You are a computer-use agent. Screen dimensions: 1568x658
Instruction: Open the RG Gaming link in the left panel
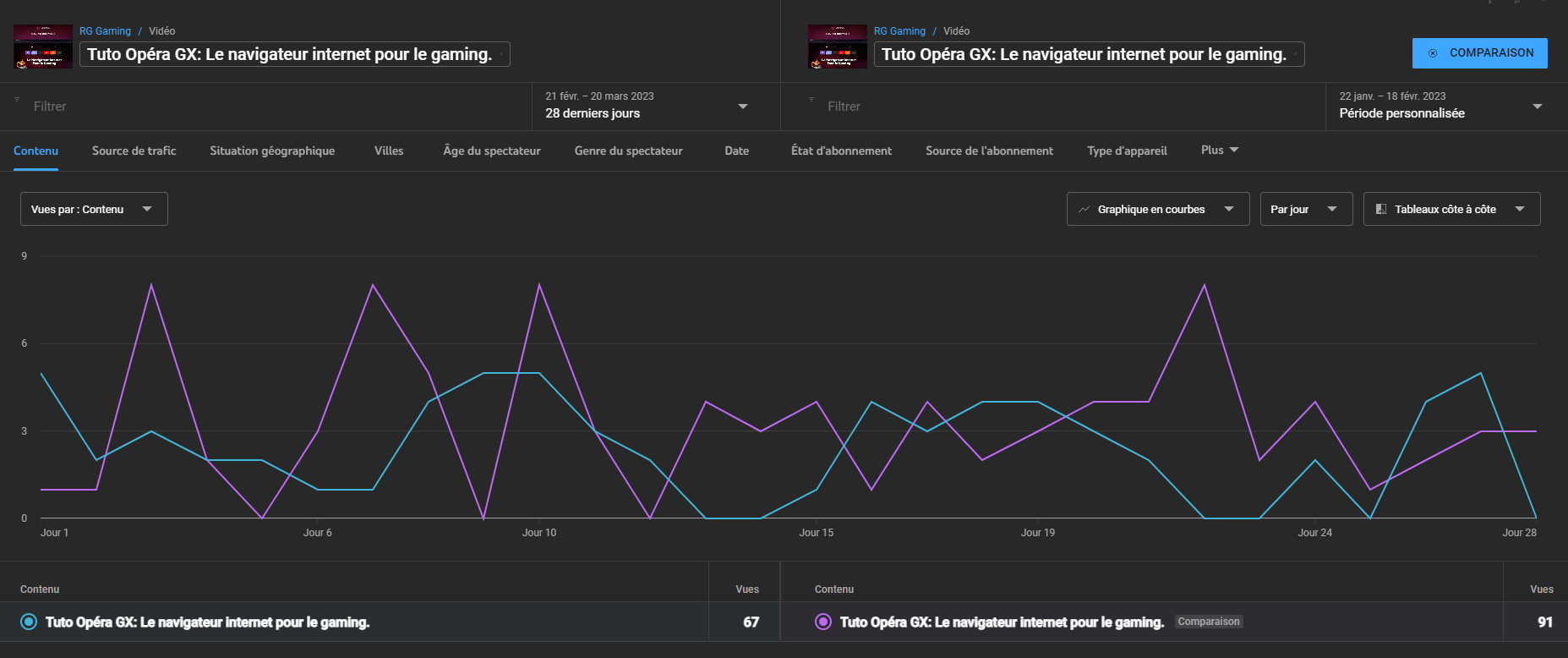coord(105,30)
